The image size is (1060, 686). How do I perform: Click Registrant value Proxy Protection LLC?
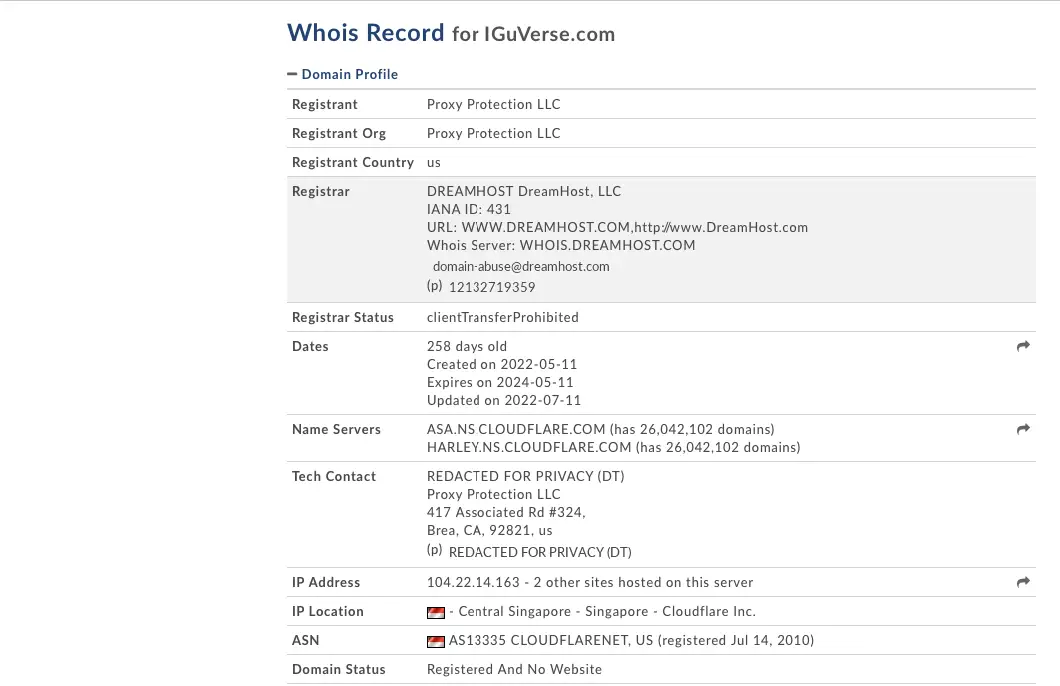coord(493,104)
